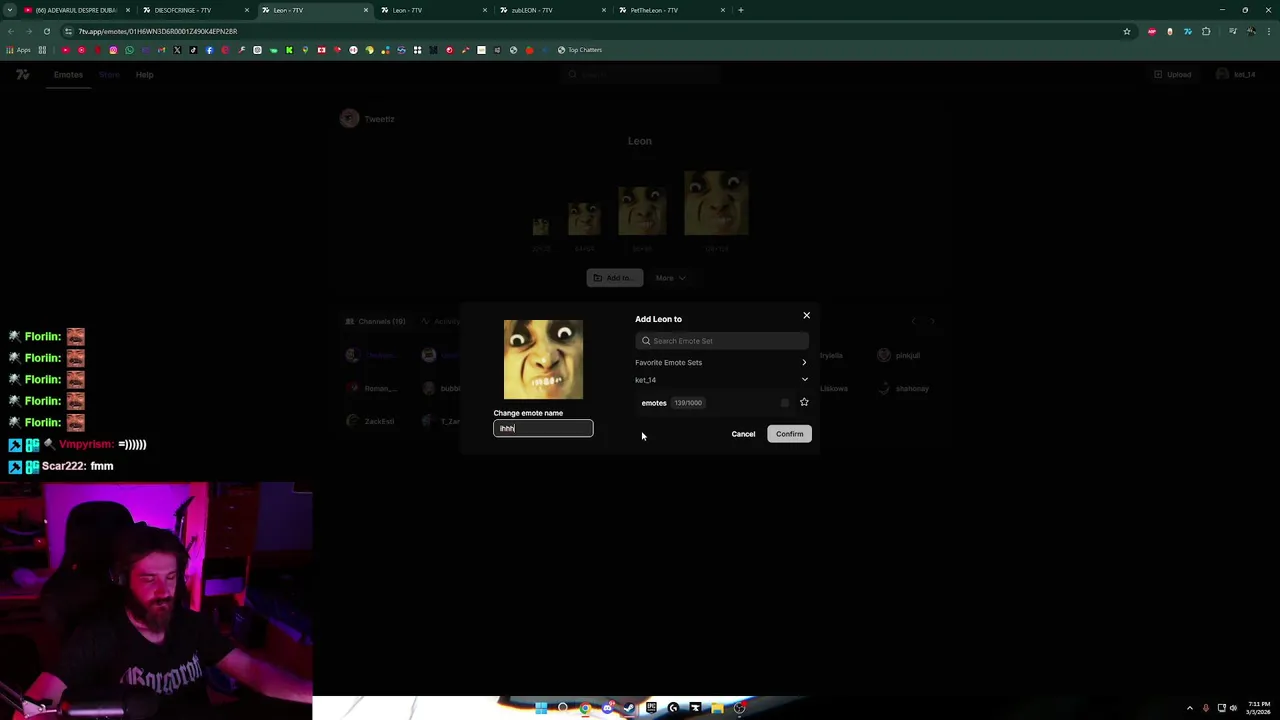Open the Facebook bookmark

point(209,50)
